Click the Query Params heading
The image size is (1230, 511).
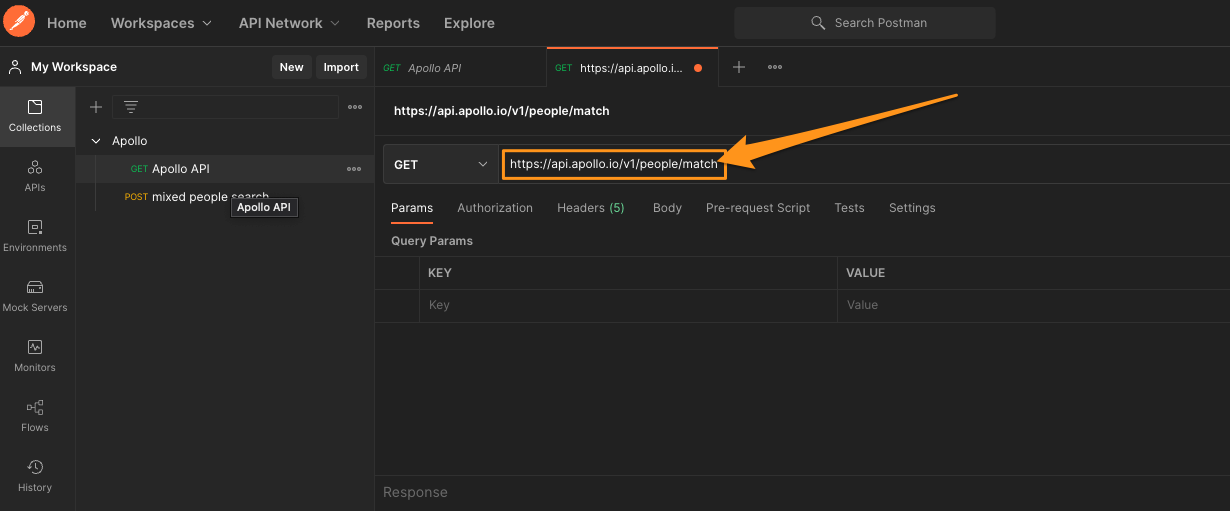(432, 241)
